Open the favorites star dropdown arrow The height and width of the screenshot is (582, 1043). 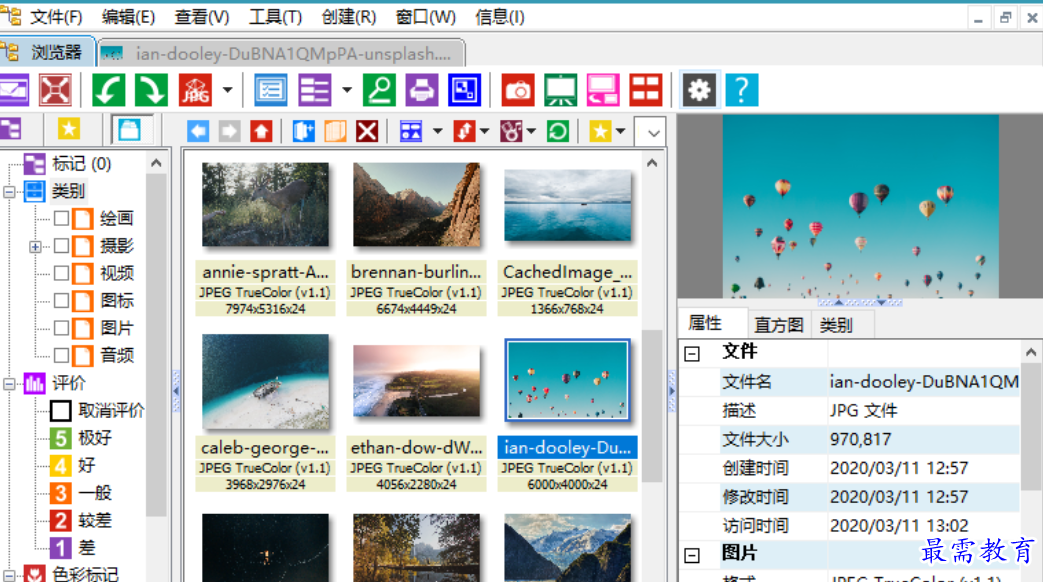pyautogui.click(x=620, y=131)
